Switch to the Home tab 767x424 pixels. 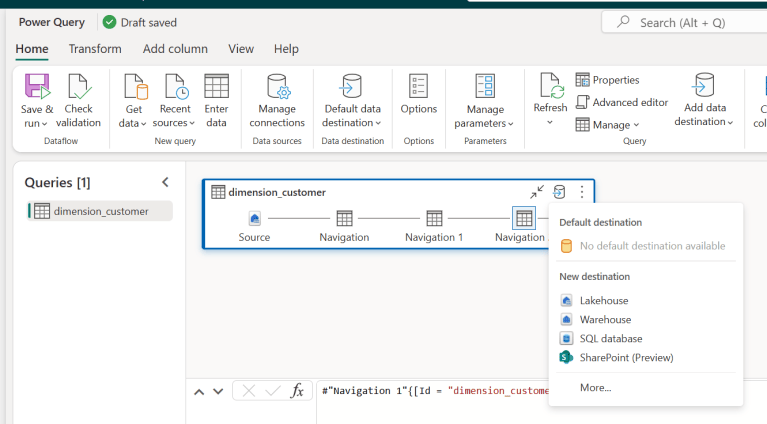32,49
